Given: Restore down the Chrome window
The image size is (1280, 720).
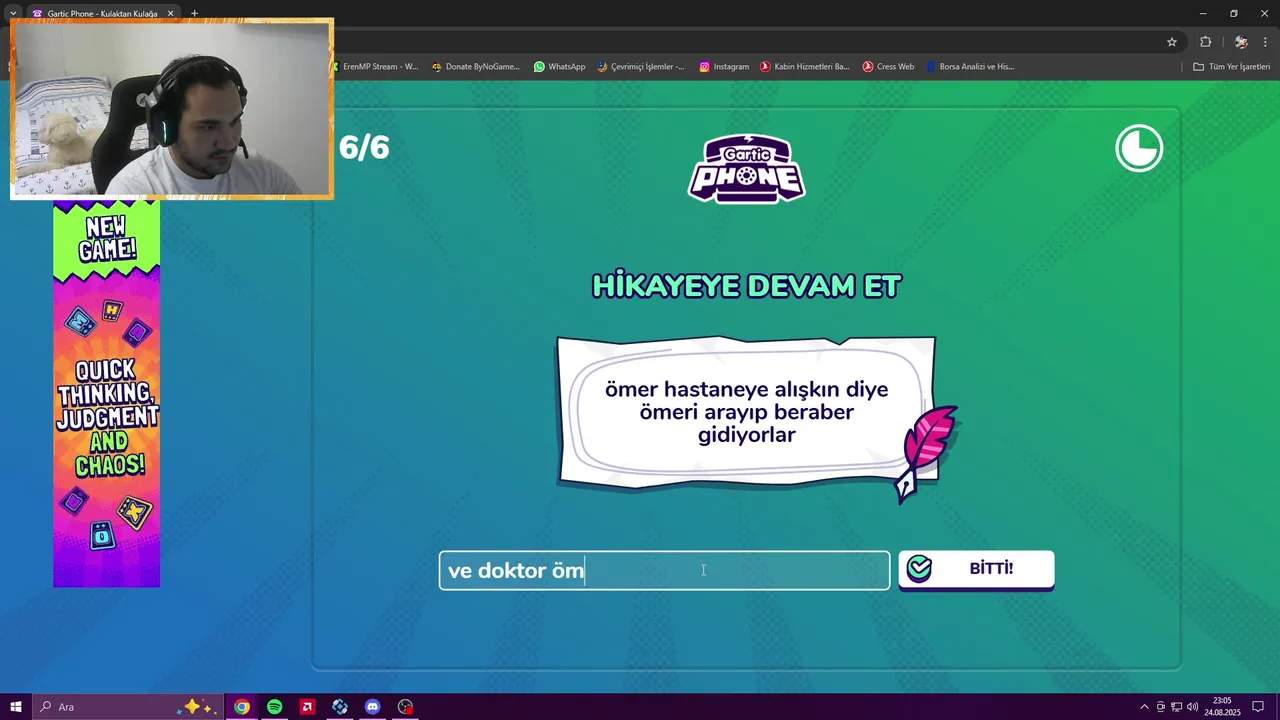Looking at the screenshot, I should [1233, 13].
